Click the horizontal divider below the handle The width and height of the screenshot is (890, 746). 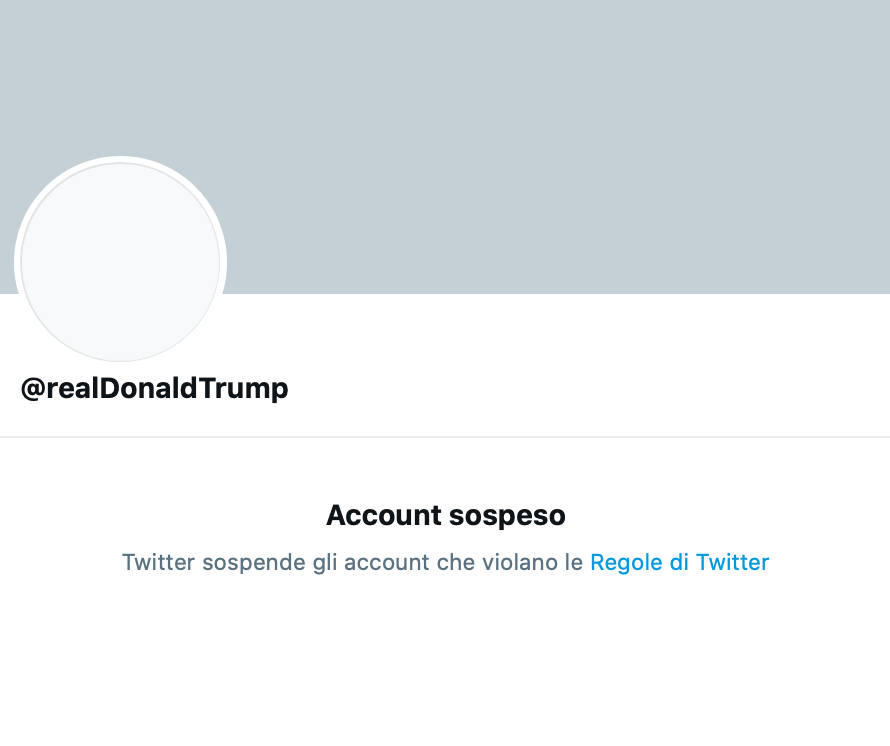click(x=445, y=437)
